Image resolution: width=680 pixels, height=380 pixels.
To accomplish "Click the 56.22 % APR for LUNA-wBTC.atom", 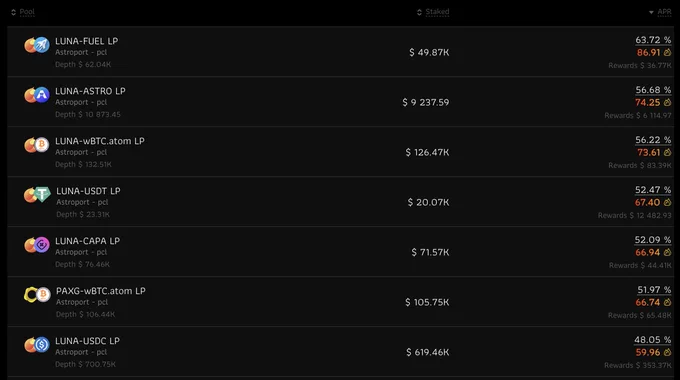I will click(653, 140).
